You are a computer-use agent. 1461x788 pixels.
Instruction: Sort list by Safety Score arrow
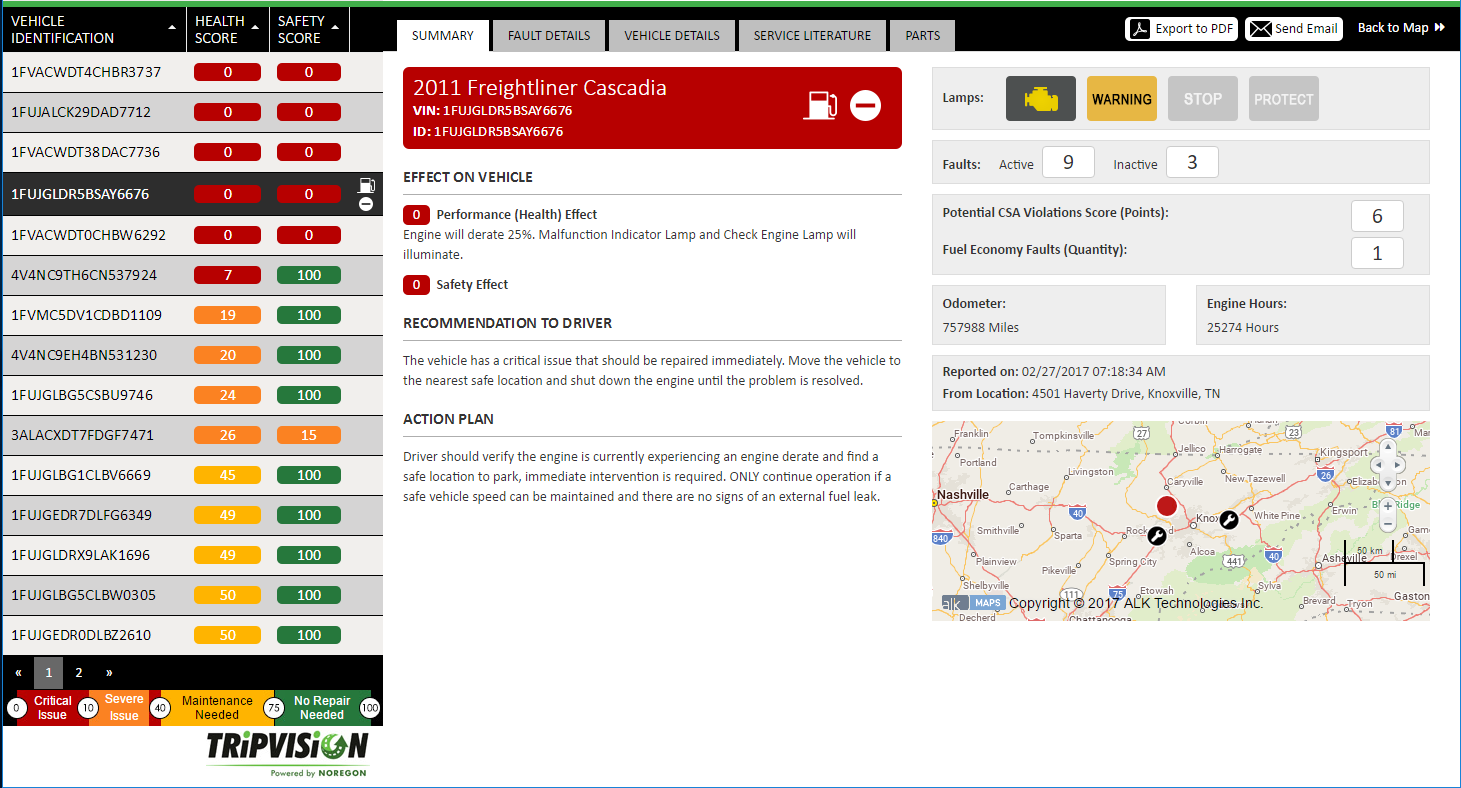coord(335,27)
